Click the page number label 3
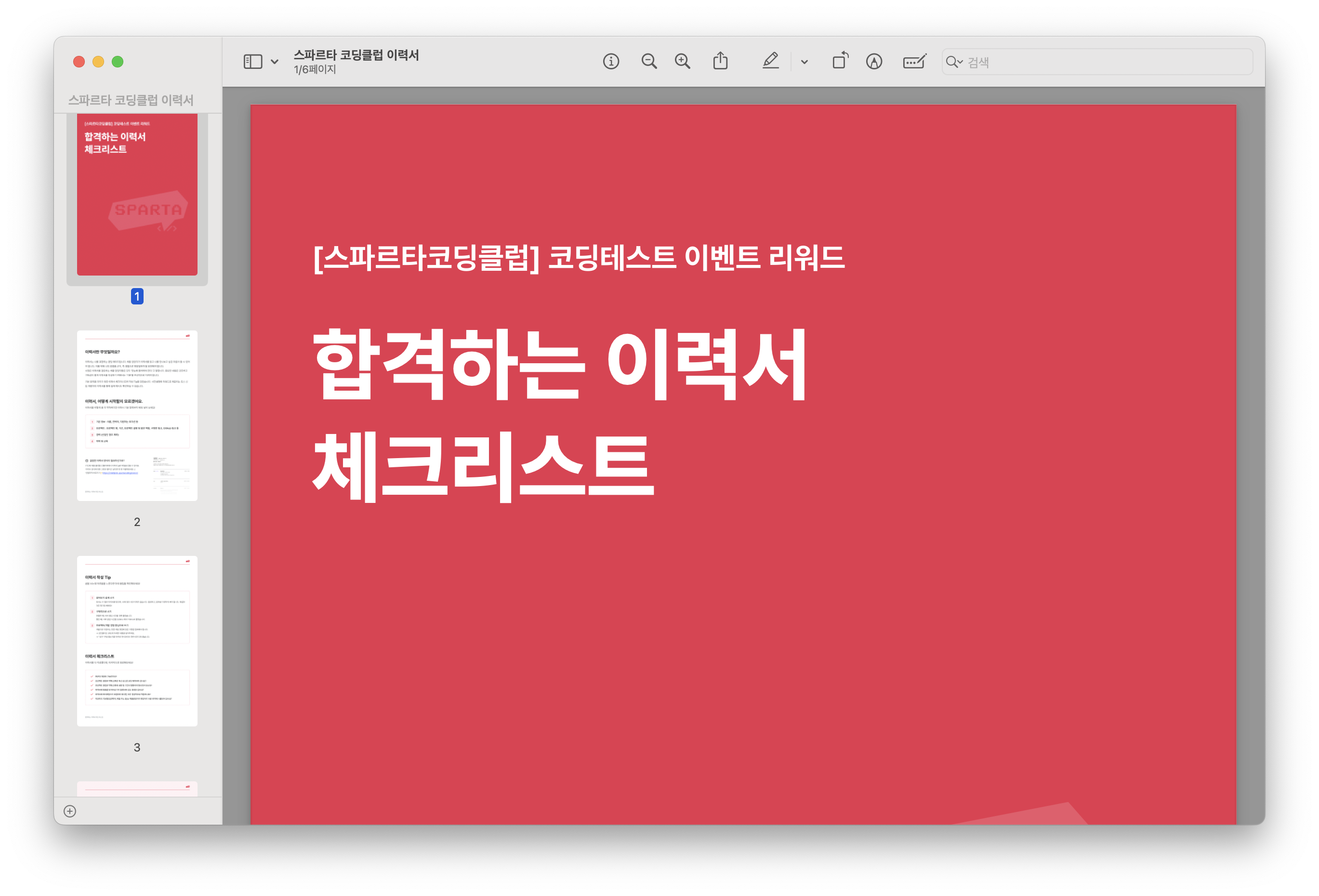 137,747
